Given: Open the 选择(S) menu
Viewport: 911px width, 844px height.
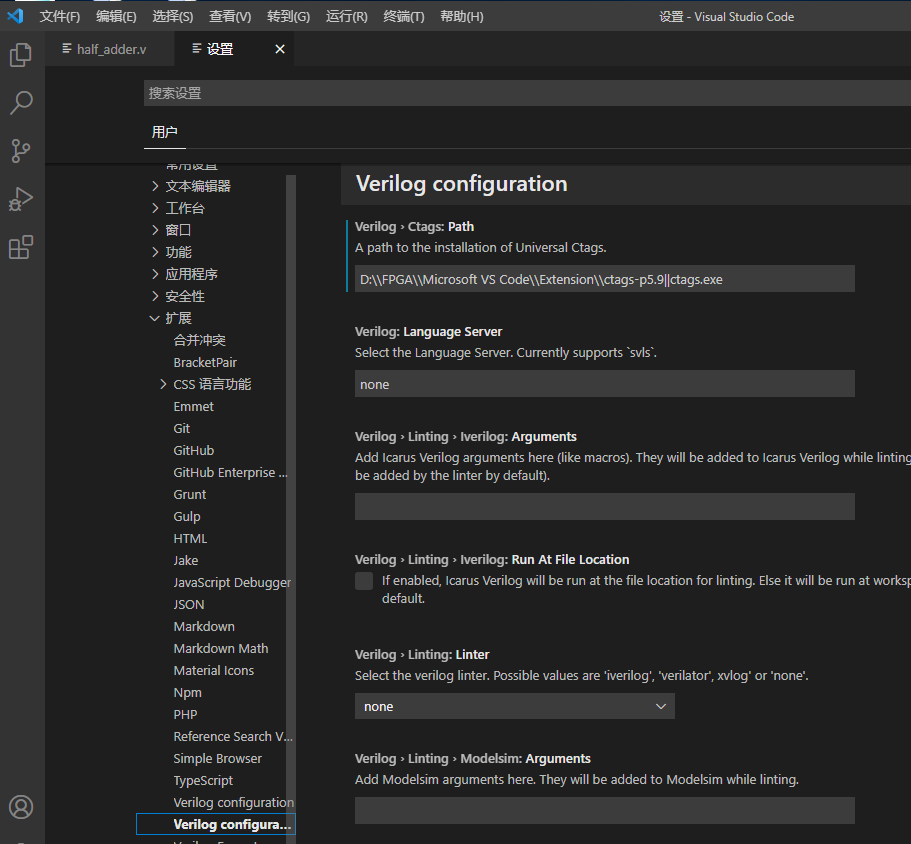Looking at the screenshot, I should pos(173,16).
